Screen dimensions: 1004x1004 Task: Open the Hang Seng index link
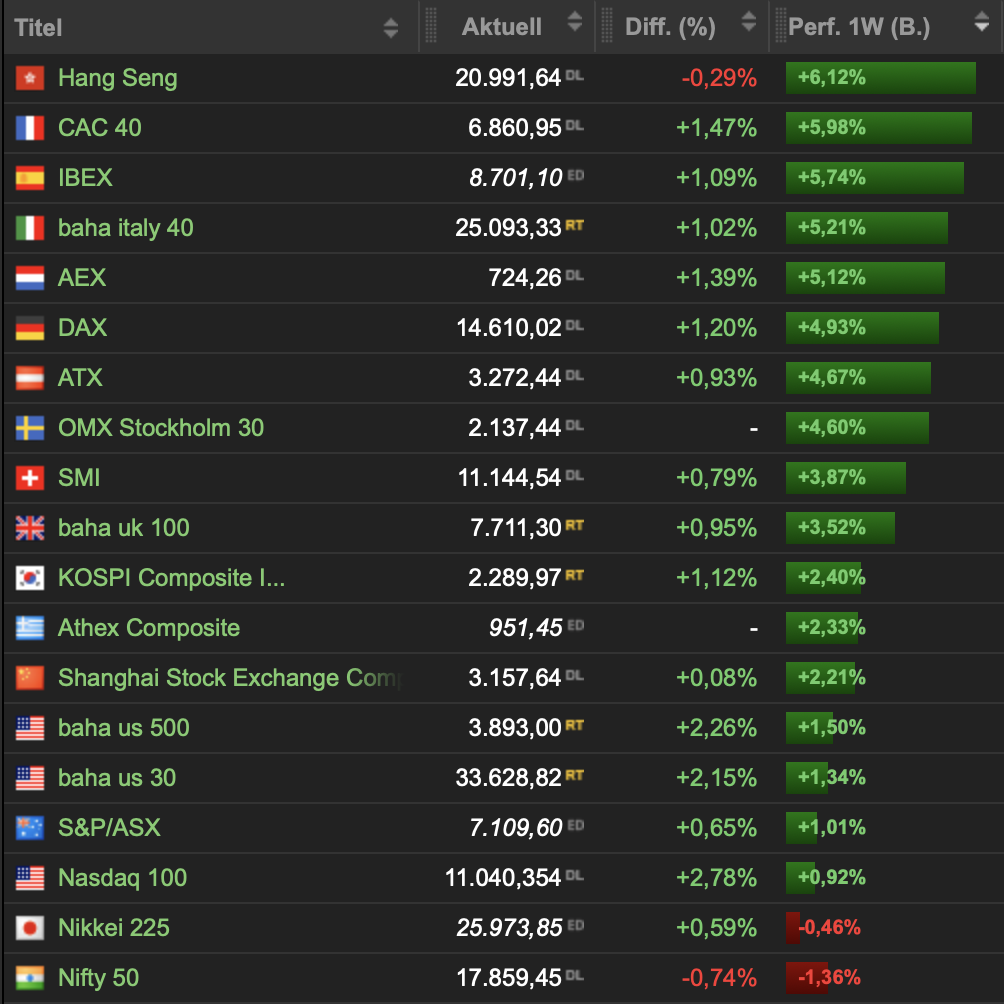coord(118,78)
